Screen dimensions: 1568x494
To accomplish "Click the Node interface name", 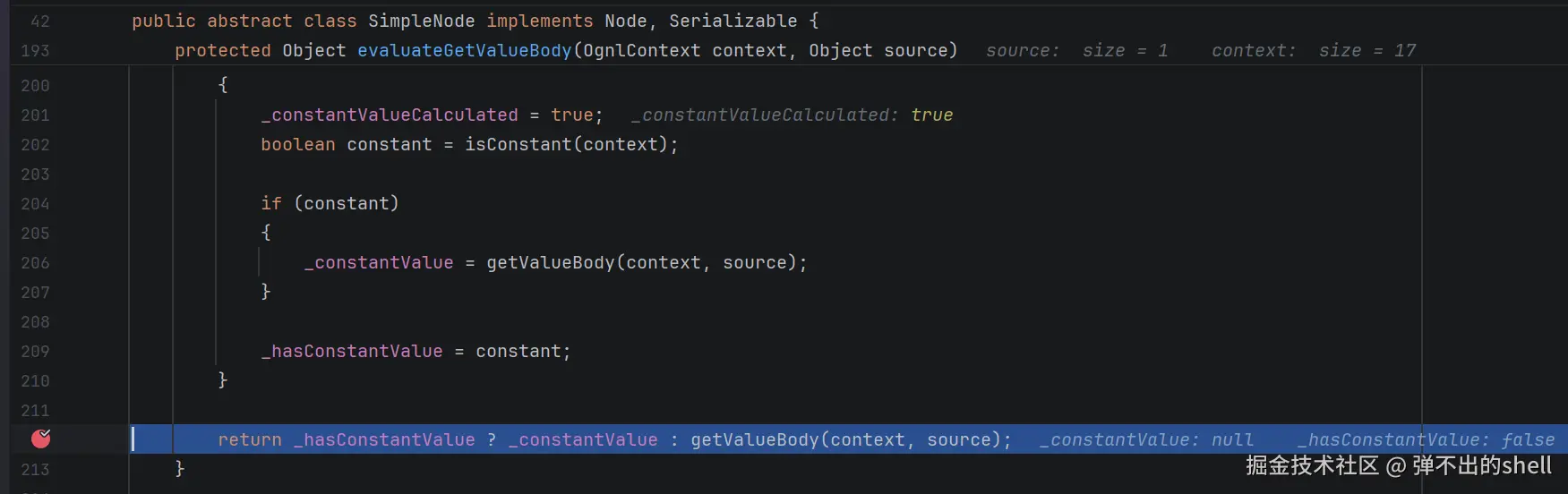I will (x=626, y=21).
